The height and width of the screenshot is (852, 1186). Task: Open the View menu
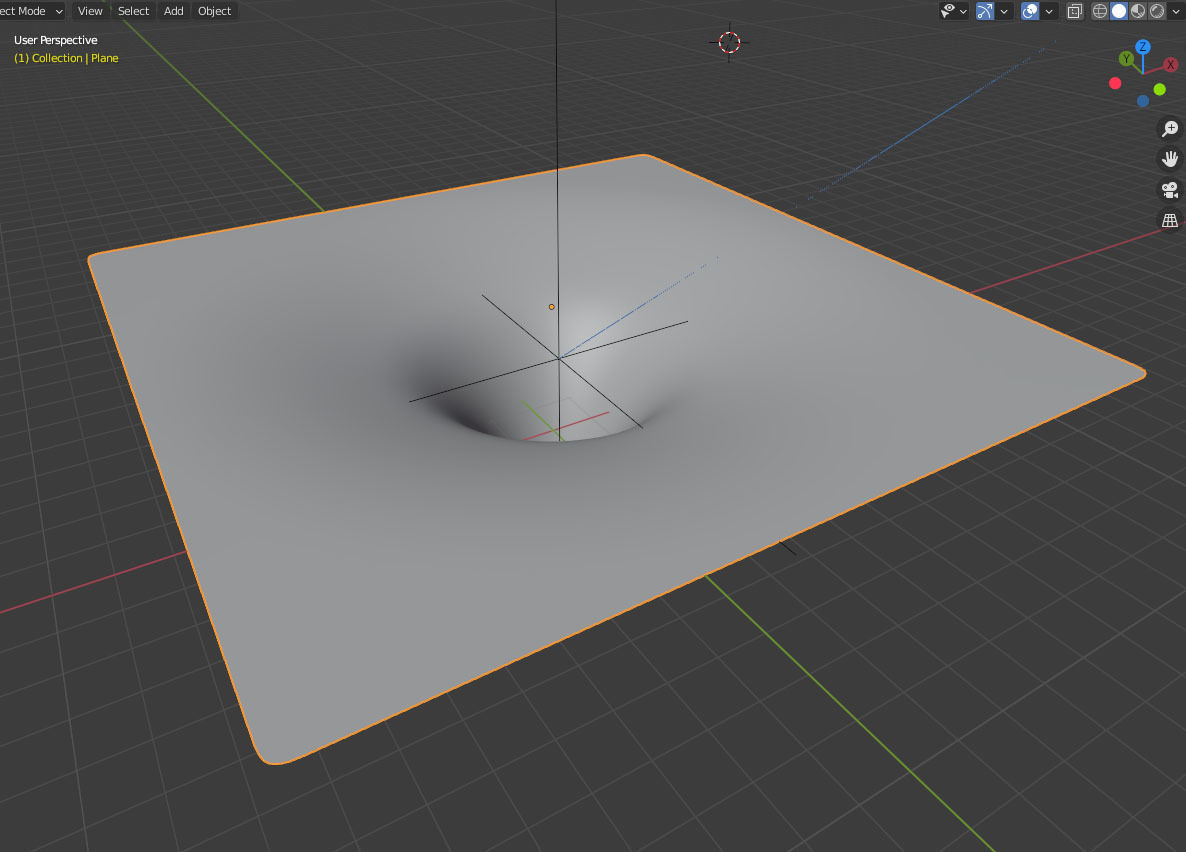(x=90, y=11)
